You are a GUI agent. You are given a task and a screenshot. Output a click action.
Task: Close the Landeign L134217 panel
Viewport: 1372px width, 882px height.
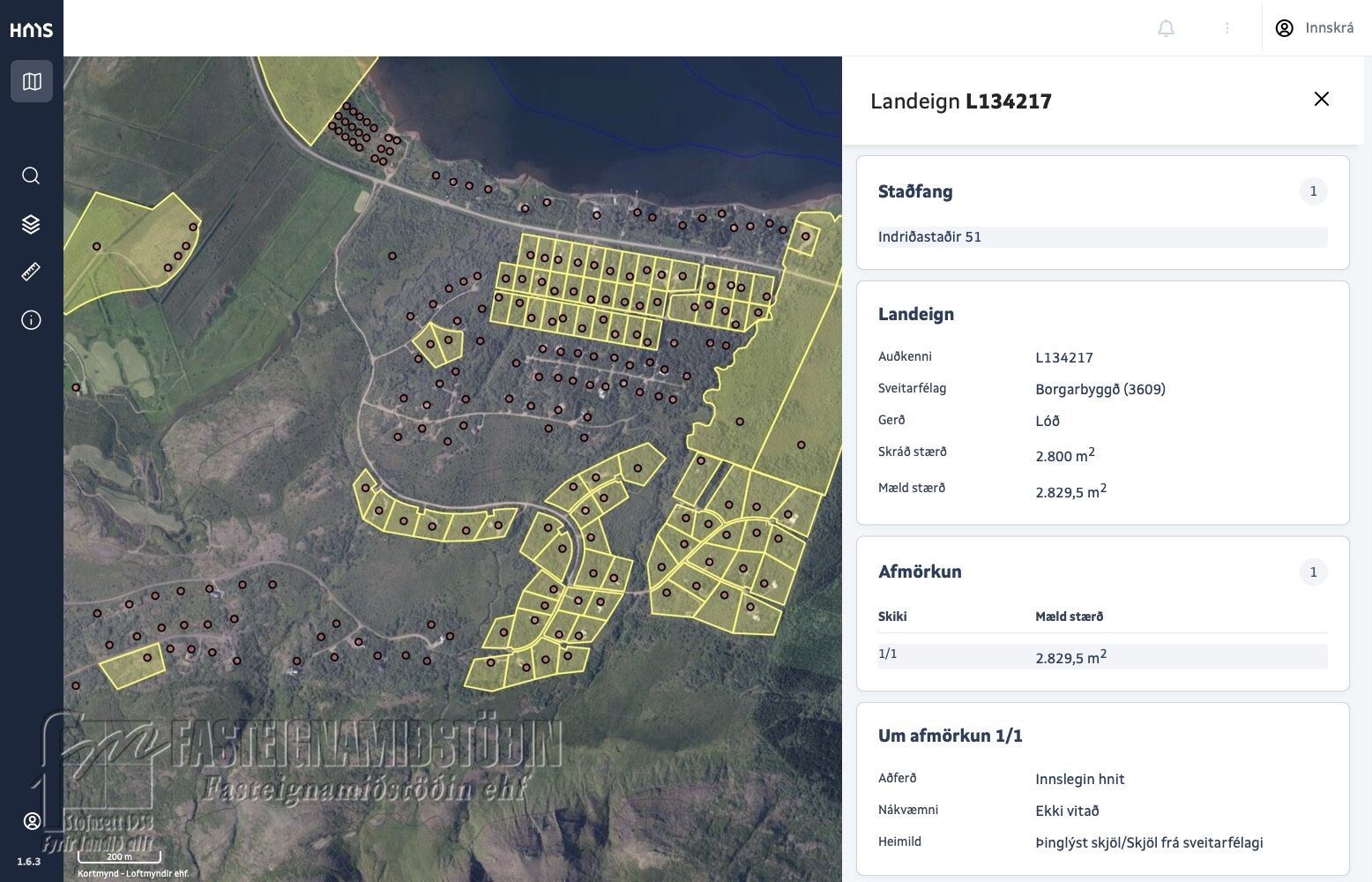[1321, 99]
